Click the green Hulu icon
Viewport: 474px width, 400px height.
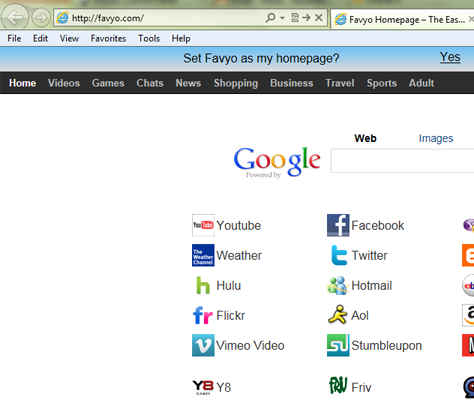(x=203, y=285)
